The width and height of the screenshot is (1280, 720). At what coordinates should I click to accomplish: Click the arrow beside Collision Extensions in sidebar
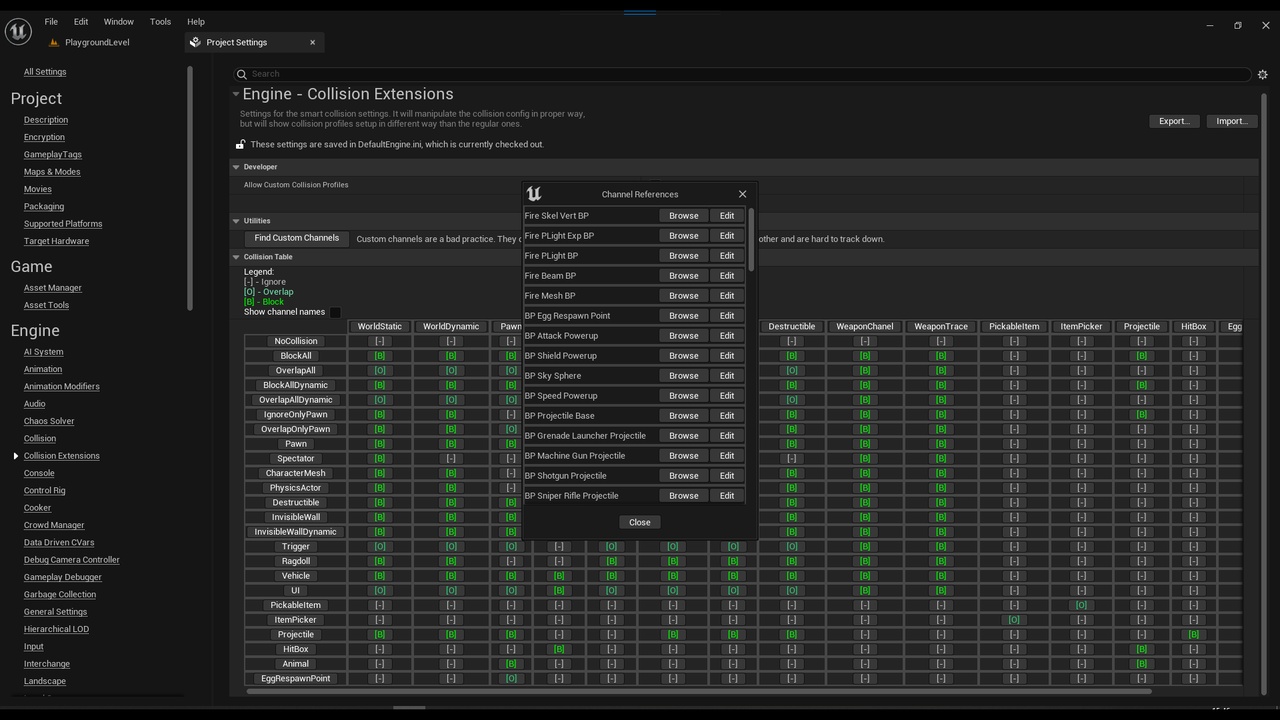pos(16,456)
